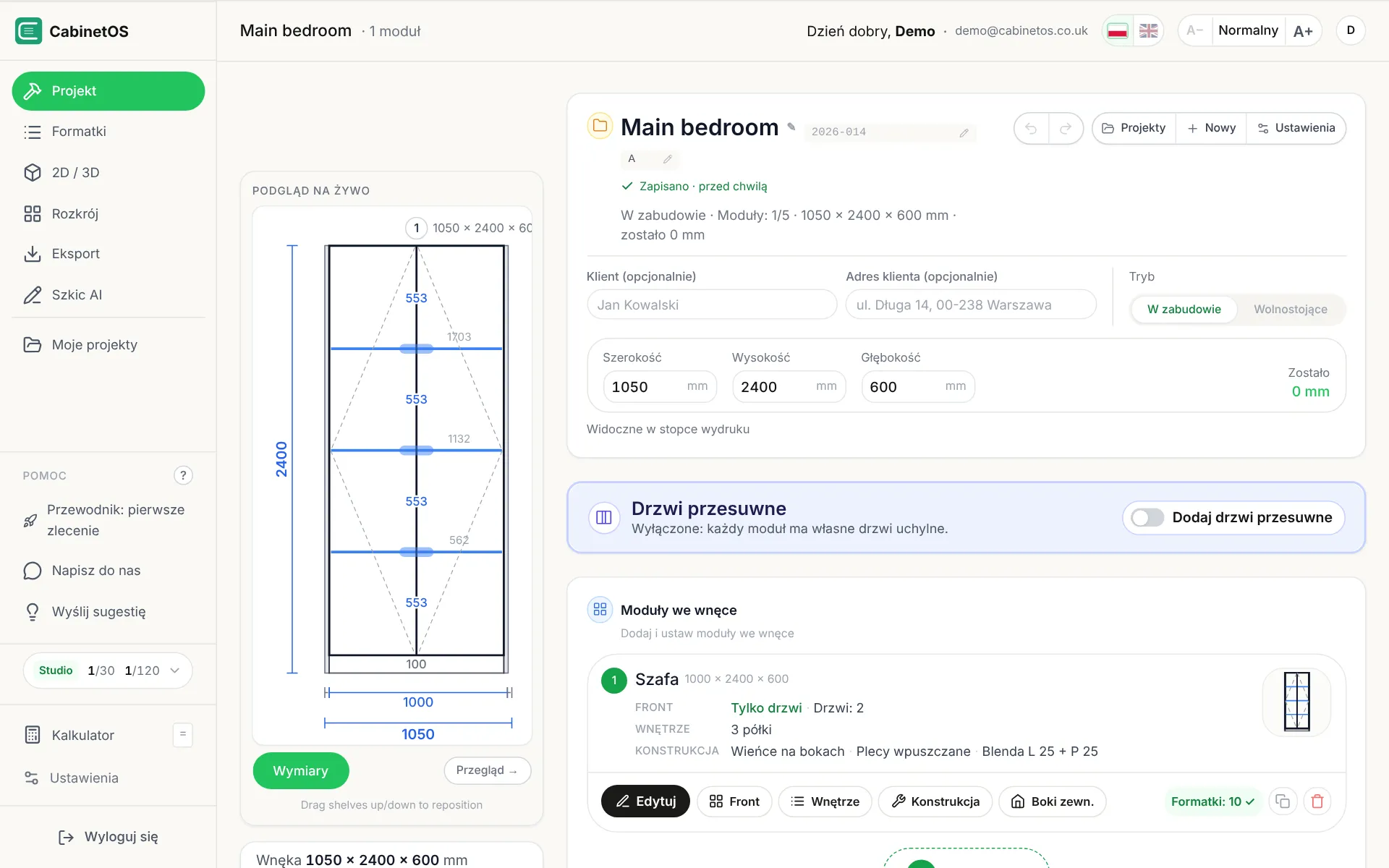The width and height of the screenshot is (1389, 868).
Task: Click the help question mark icon by Pomoc
Action: 183,475
